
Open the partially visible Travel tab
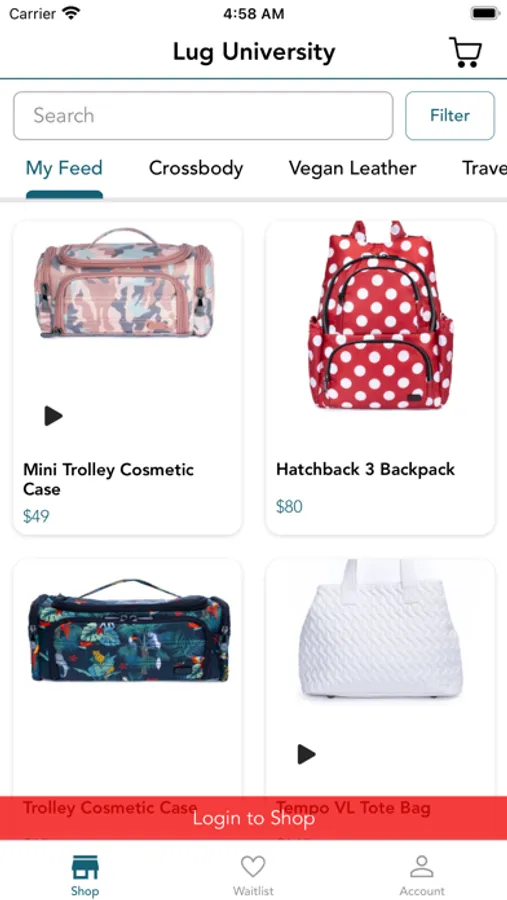tap(484, 168)
